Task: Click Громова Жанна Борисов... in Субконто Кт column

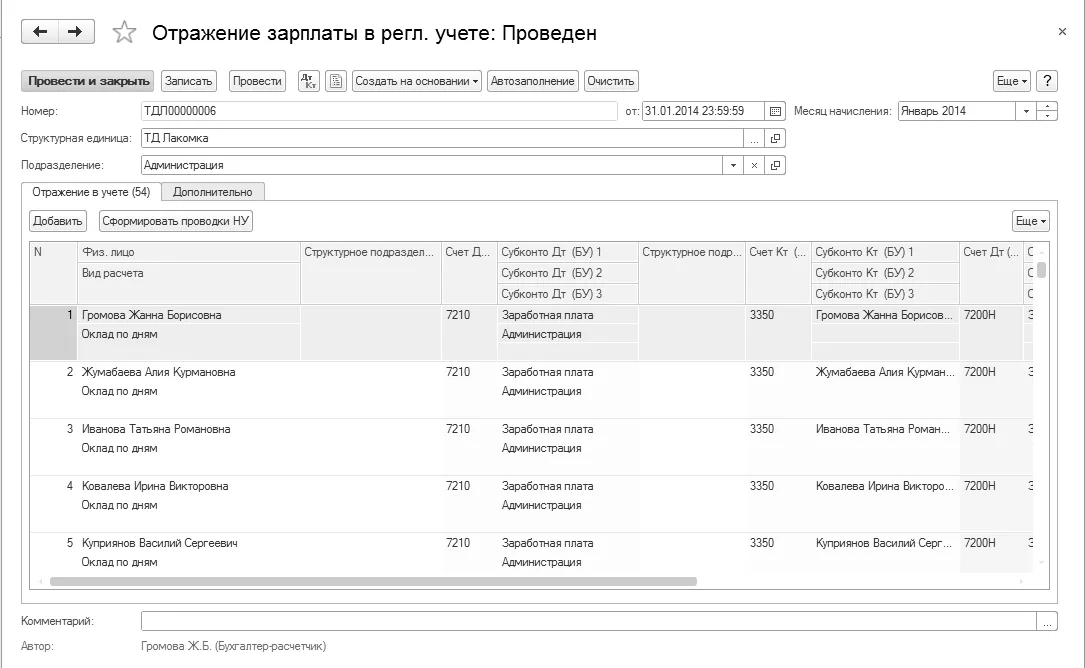Action: coord(884,315)
